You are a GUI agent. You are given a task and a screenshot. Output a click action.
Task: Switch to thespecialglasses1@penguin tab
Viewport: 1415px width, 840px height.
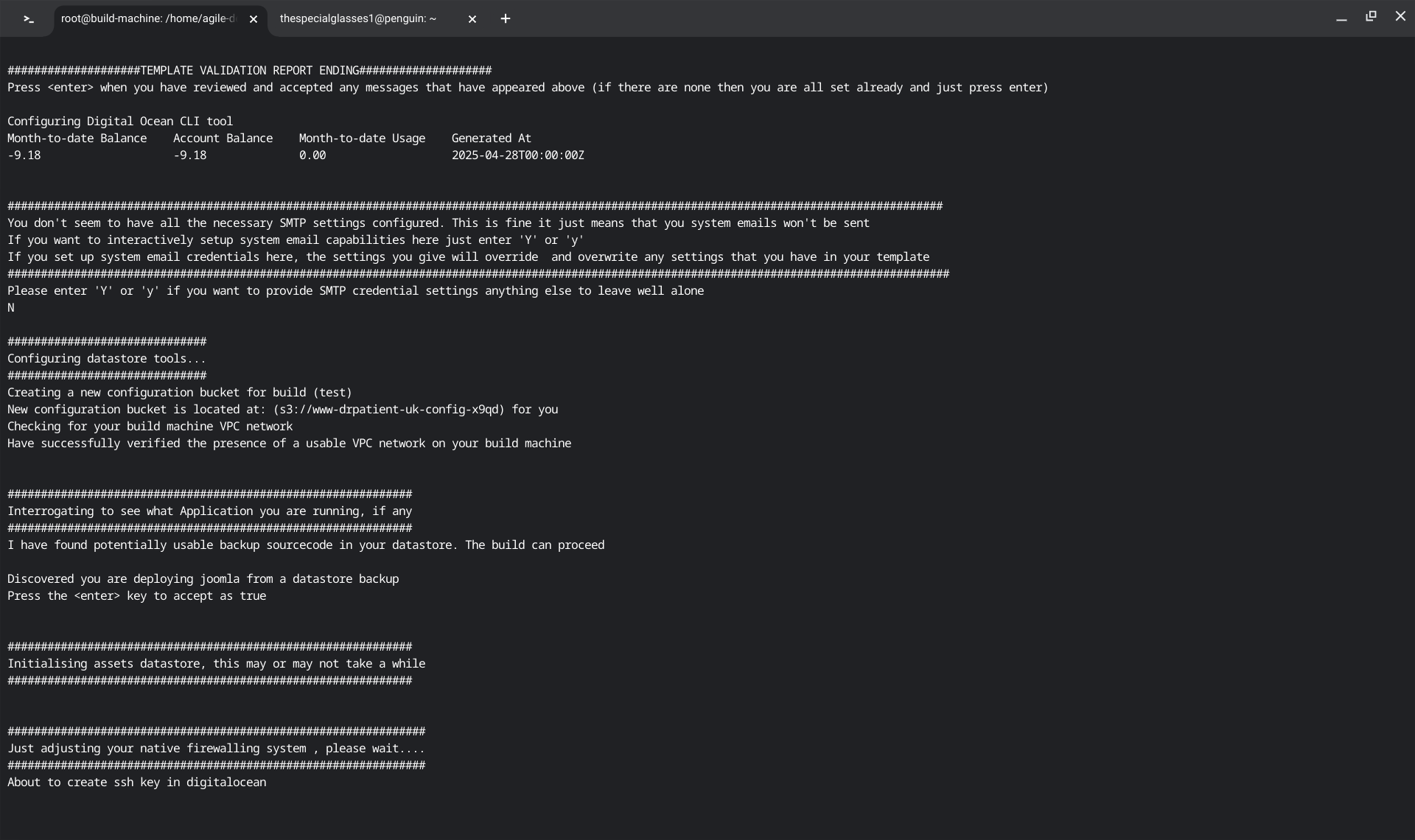coord(358,19)
